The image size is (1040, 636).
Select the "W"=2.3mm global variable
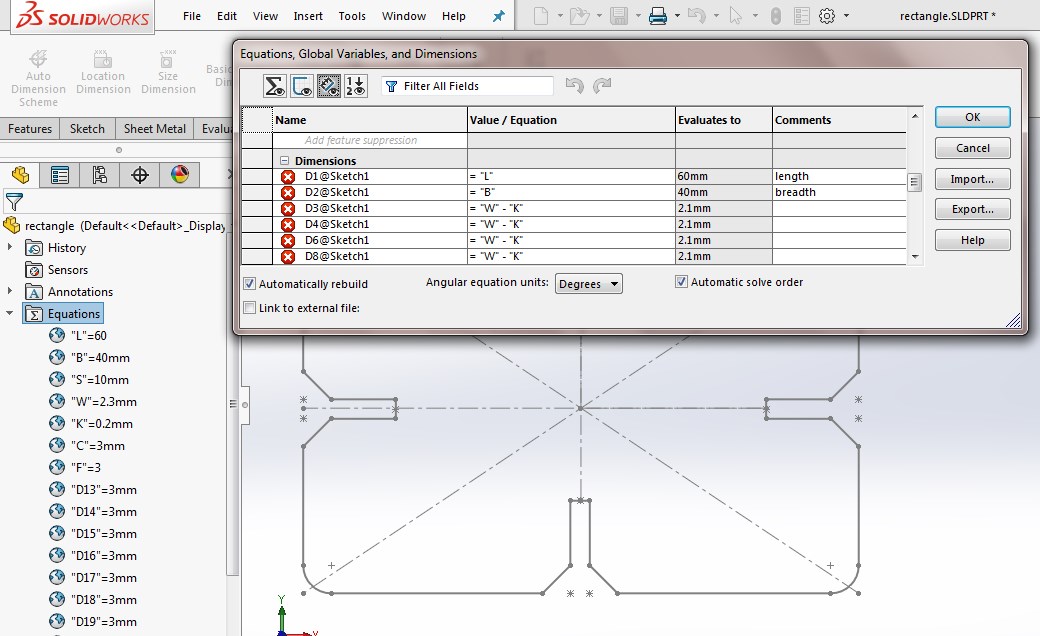click(103, 401)
